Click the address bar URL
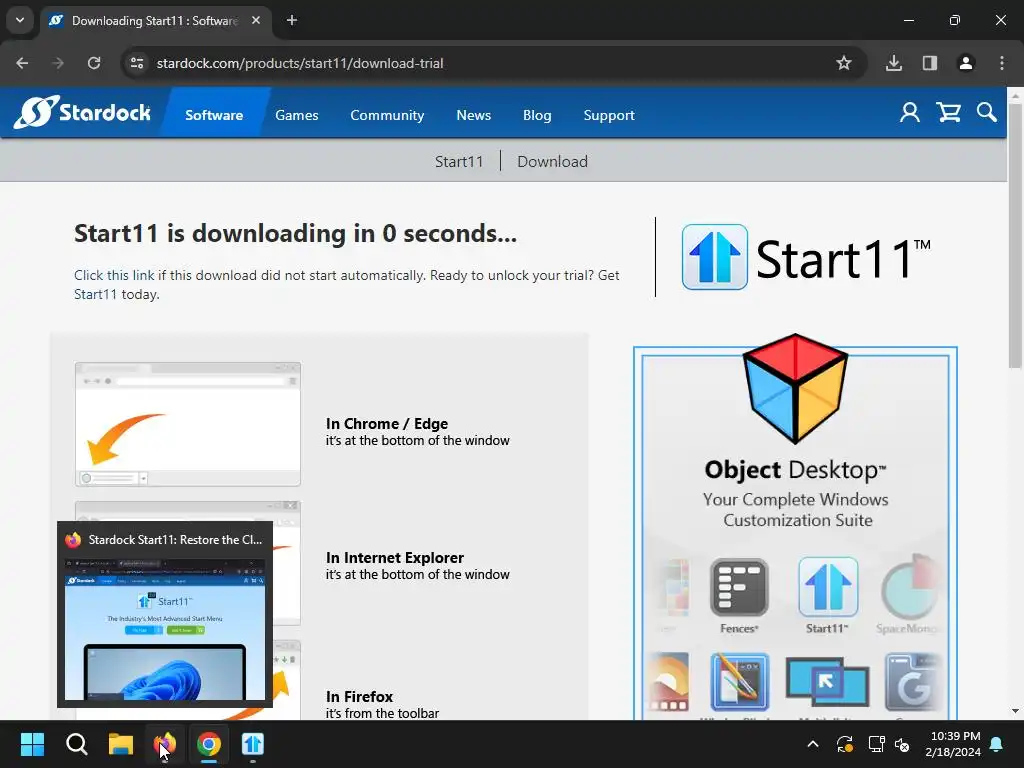 click(x=300, y=63)
